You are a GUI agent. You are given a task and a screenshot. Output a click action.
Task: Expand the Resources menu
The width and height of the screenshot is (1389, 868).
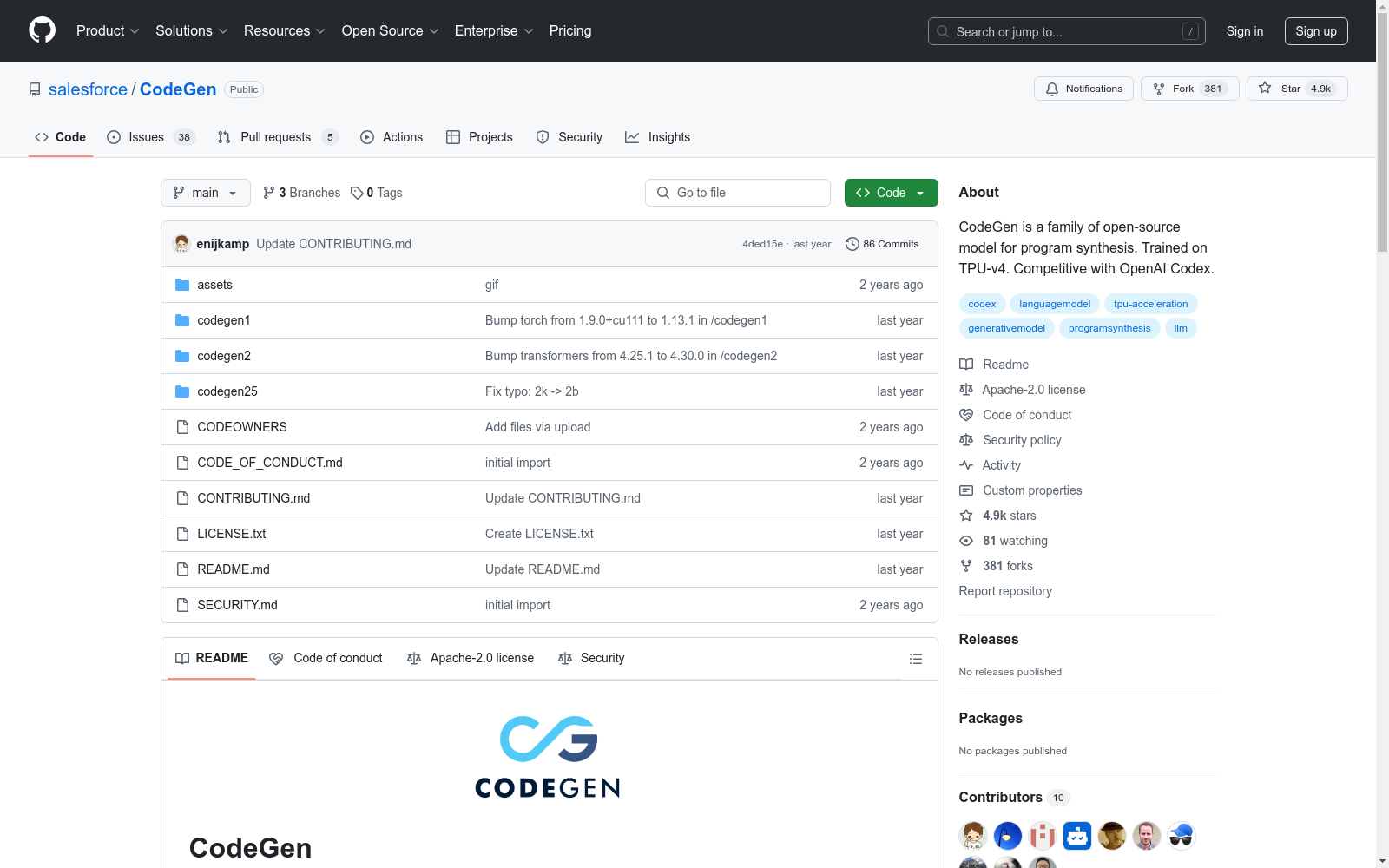(x=284, y=30)
